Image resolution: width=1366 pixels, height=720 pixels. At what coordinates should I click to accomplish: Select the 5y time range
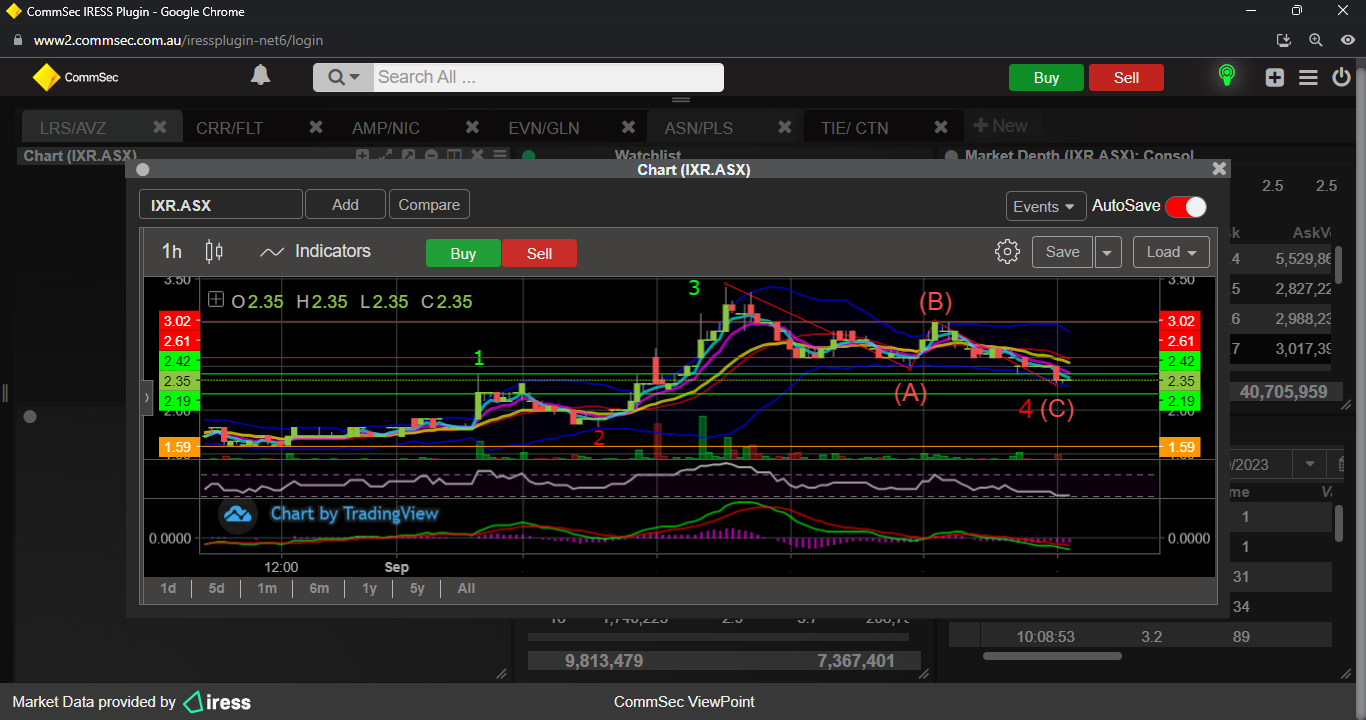click(417, 588)
